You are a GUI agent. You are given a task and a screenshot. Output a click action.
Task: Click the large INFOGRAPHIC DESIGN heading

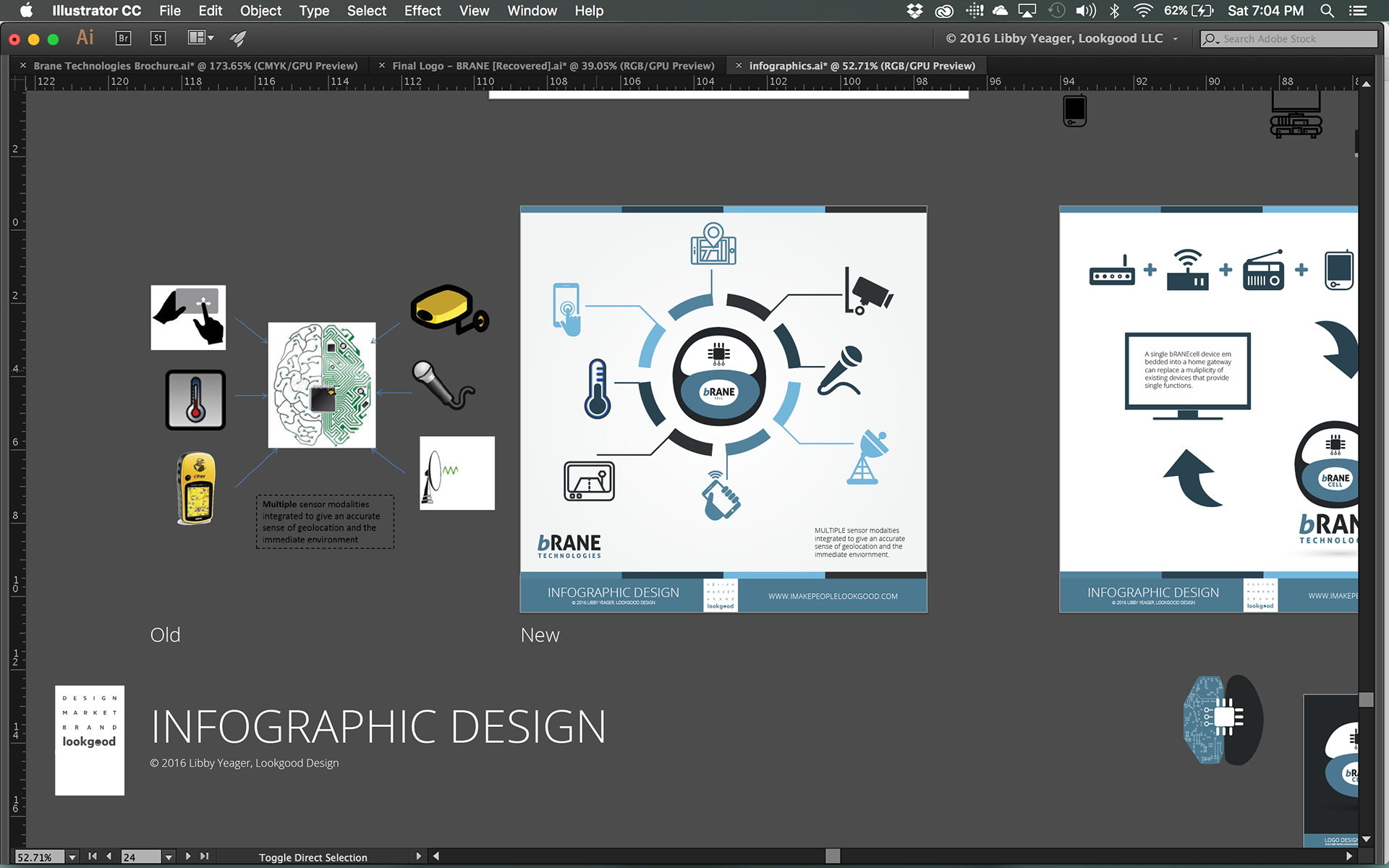[x=378, y=727]
